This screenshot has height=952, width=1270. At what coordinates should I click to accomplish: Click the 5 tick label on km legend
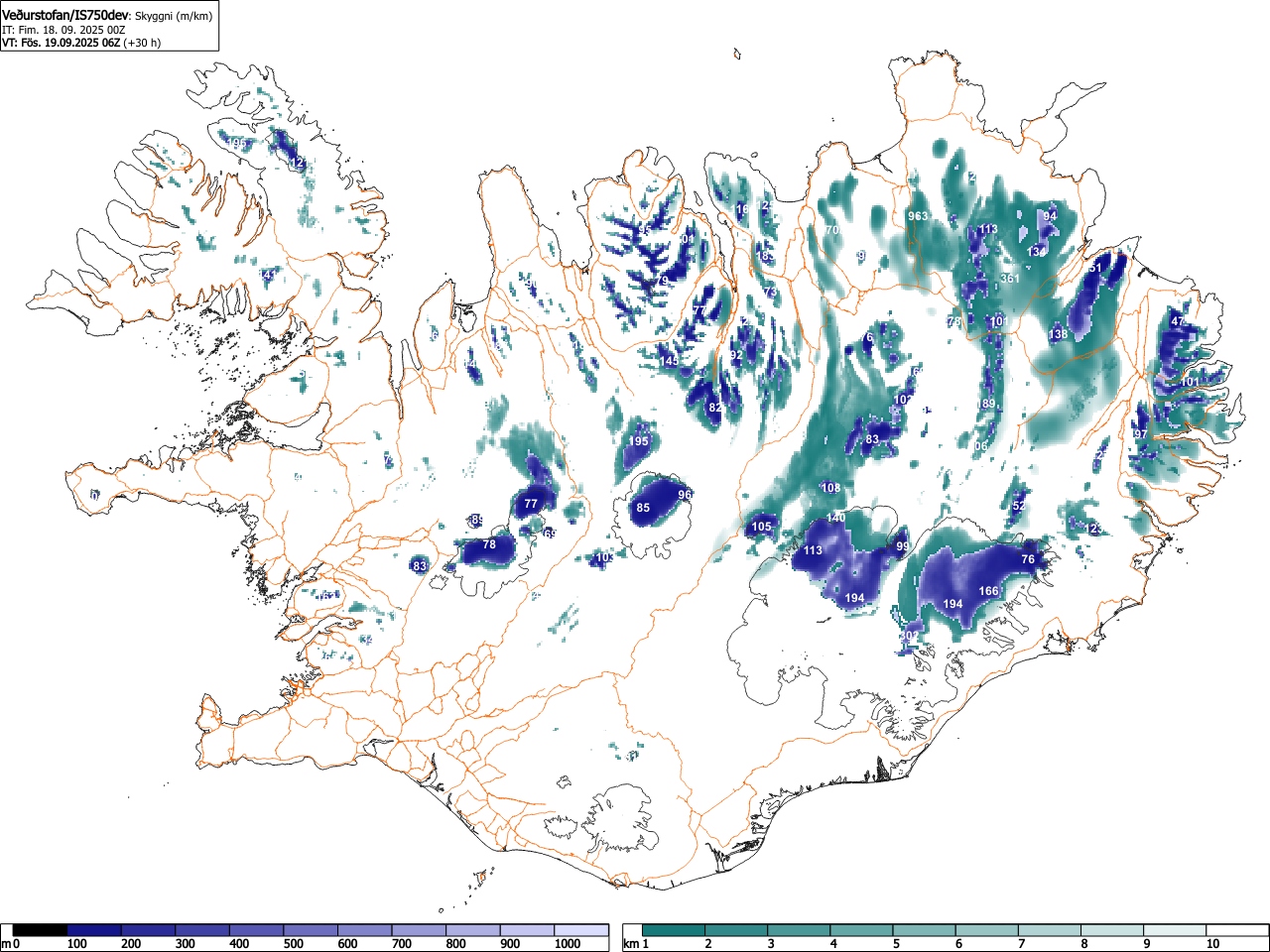(896, 944)
